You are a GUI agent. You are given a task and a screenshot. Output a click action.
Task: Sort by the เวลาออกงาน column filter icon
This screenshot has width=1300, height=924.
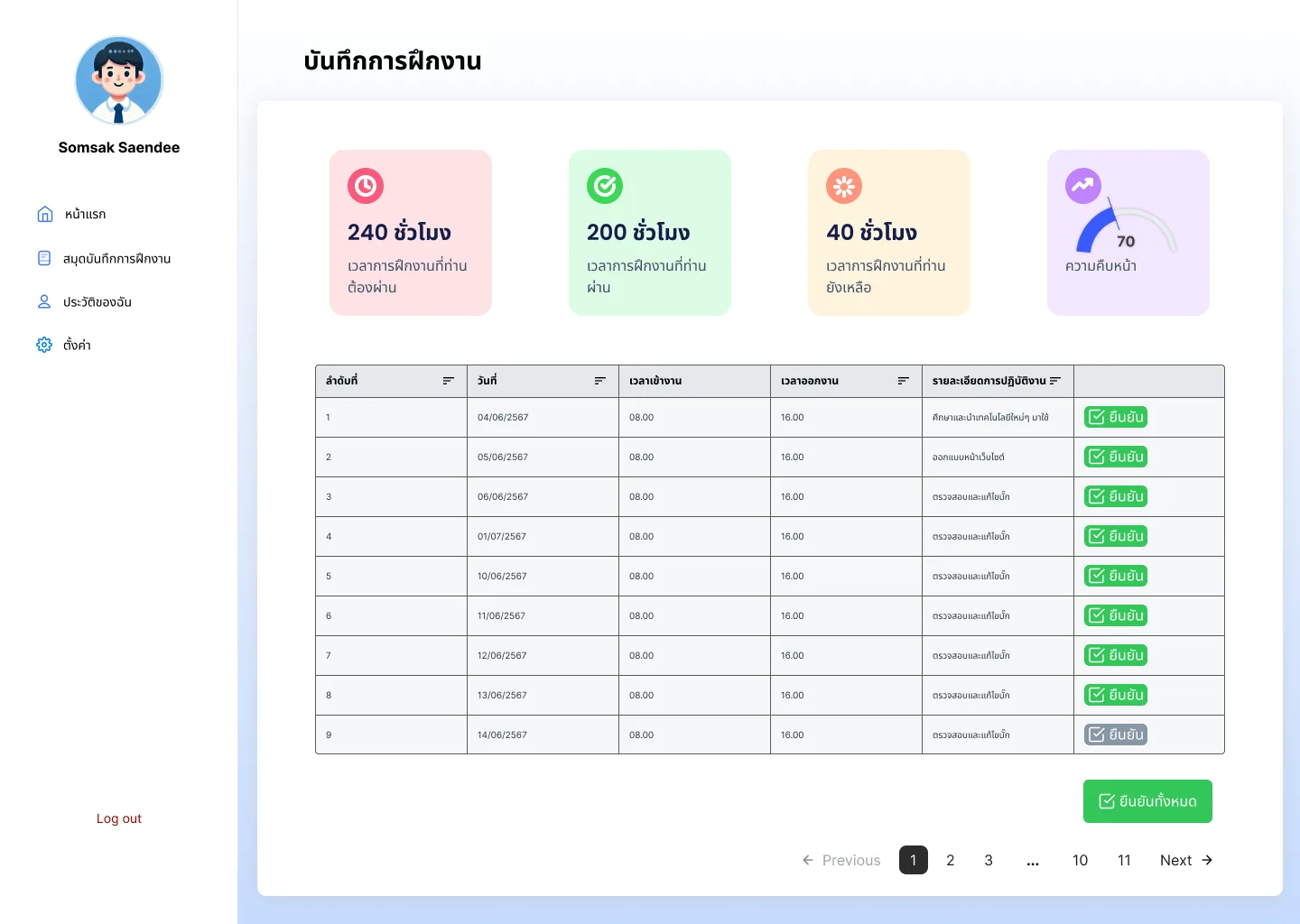pyautogui.click(x=904, y=381)
